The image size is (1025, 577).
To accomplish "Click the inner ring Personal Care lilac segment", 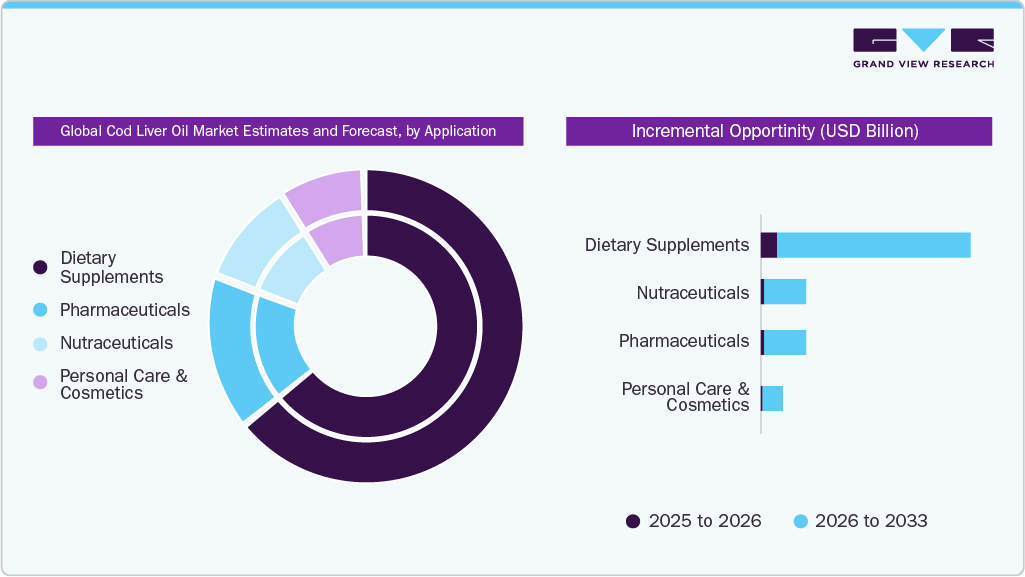I will click(340, 239).
